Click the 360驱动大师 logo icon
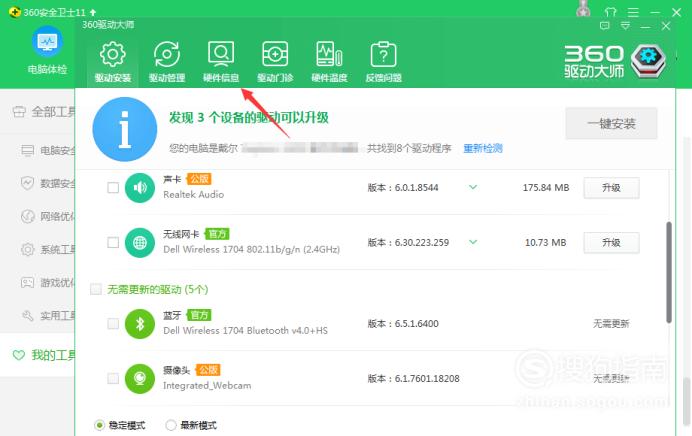Viewport: 692px width, 436px height. [x=648, y=60]
